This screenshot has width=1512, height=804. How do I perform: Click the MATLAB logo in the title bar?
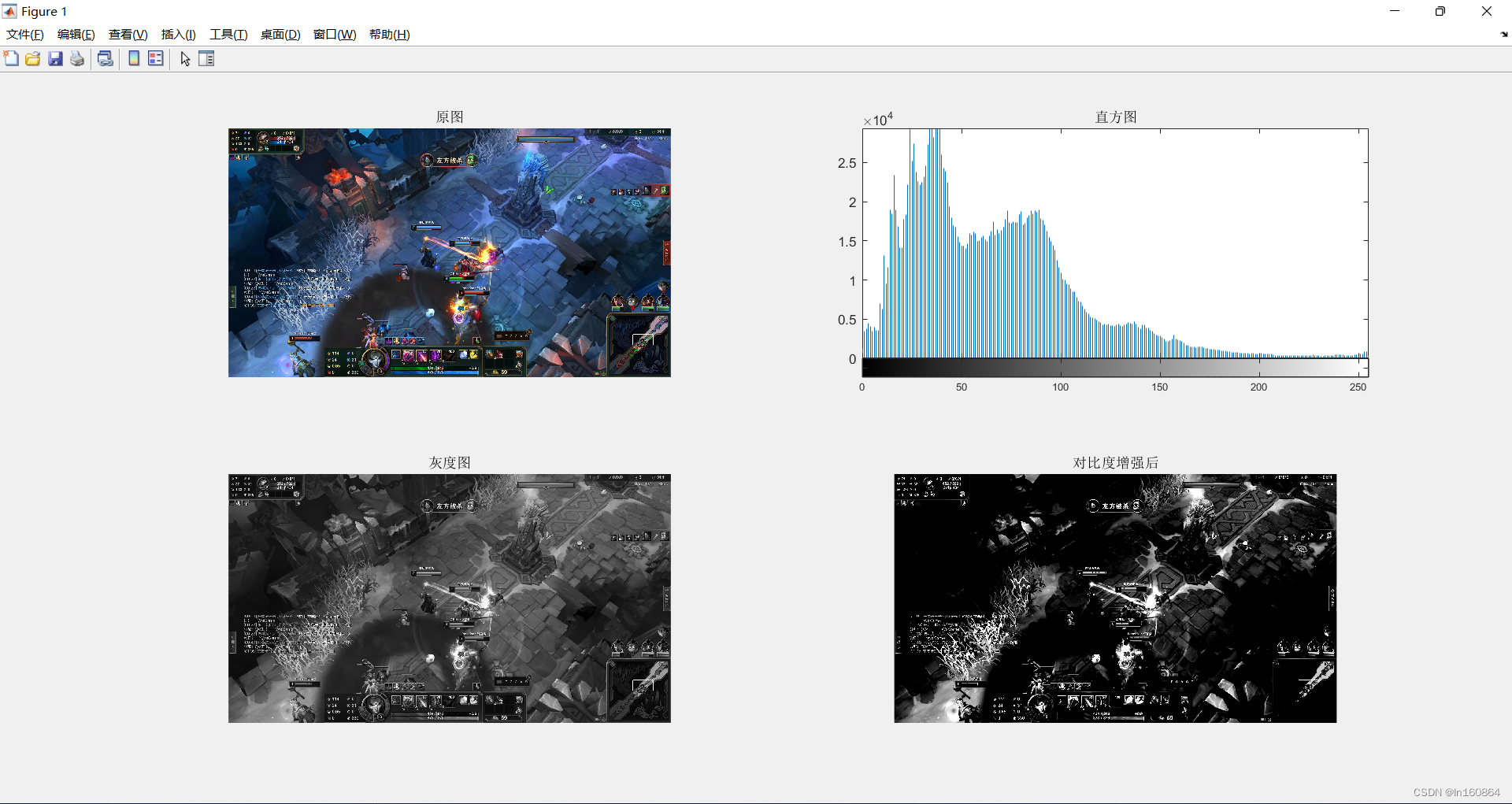[9, 11]
